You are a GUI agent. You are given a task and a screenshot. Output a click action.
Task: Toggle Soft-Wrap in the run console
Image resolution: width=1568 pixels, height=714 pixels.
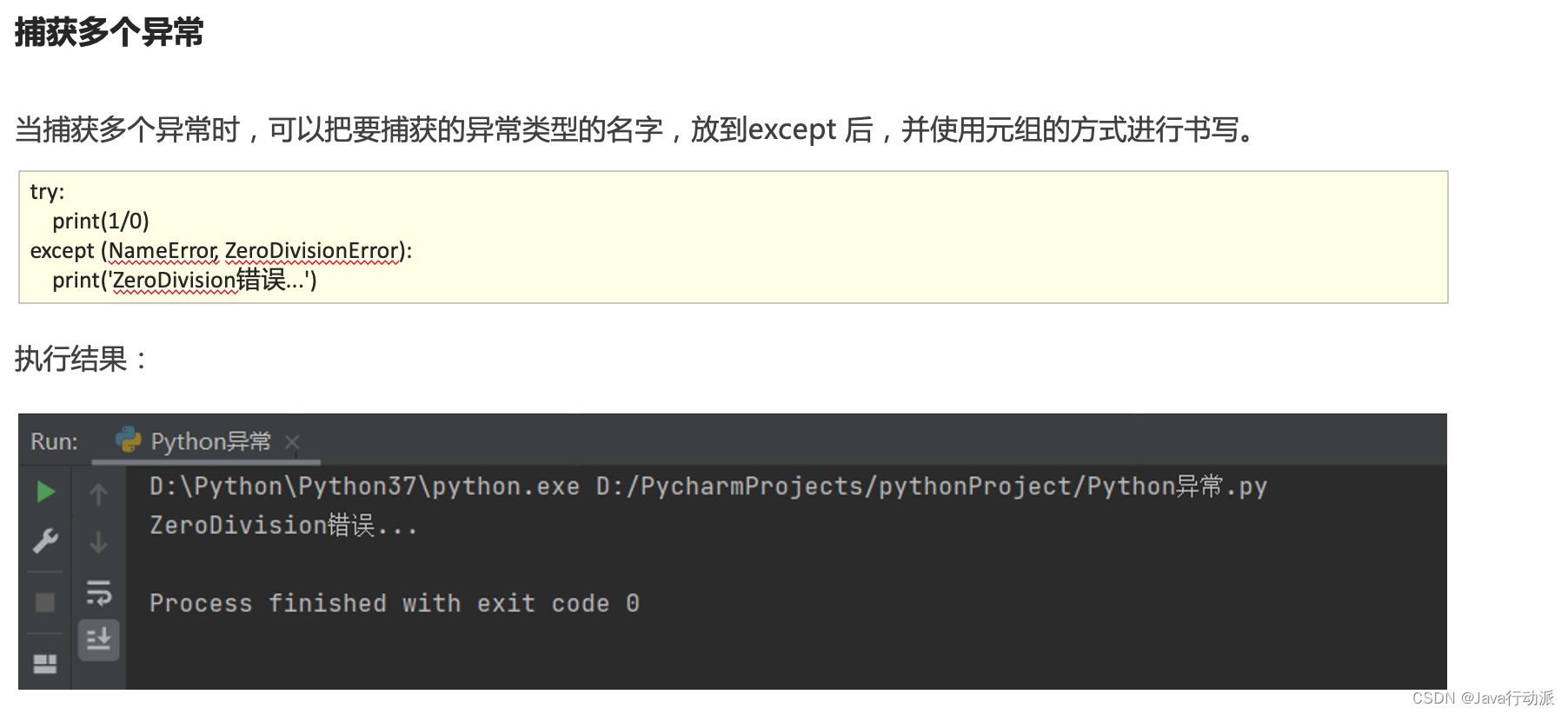98,593
